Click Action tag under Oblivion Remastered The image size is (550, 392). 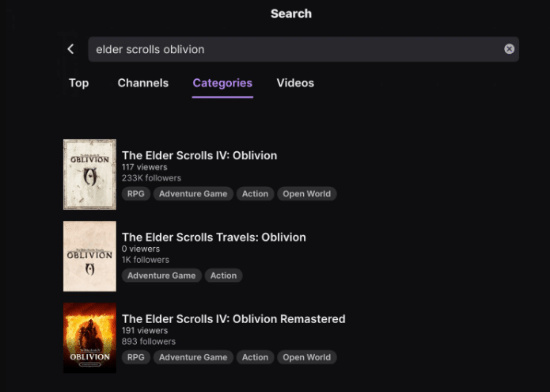[255, 357]
